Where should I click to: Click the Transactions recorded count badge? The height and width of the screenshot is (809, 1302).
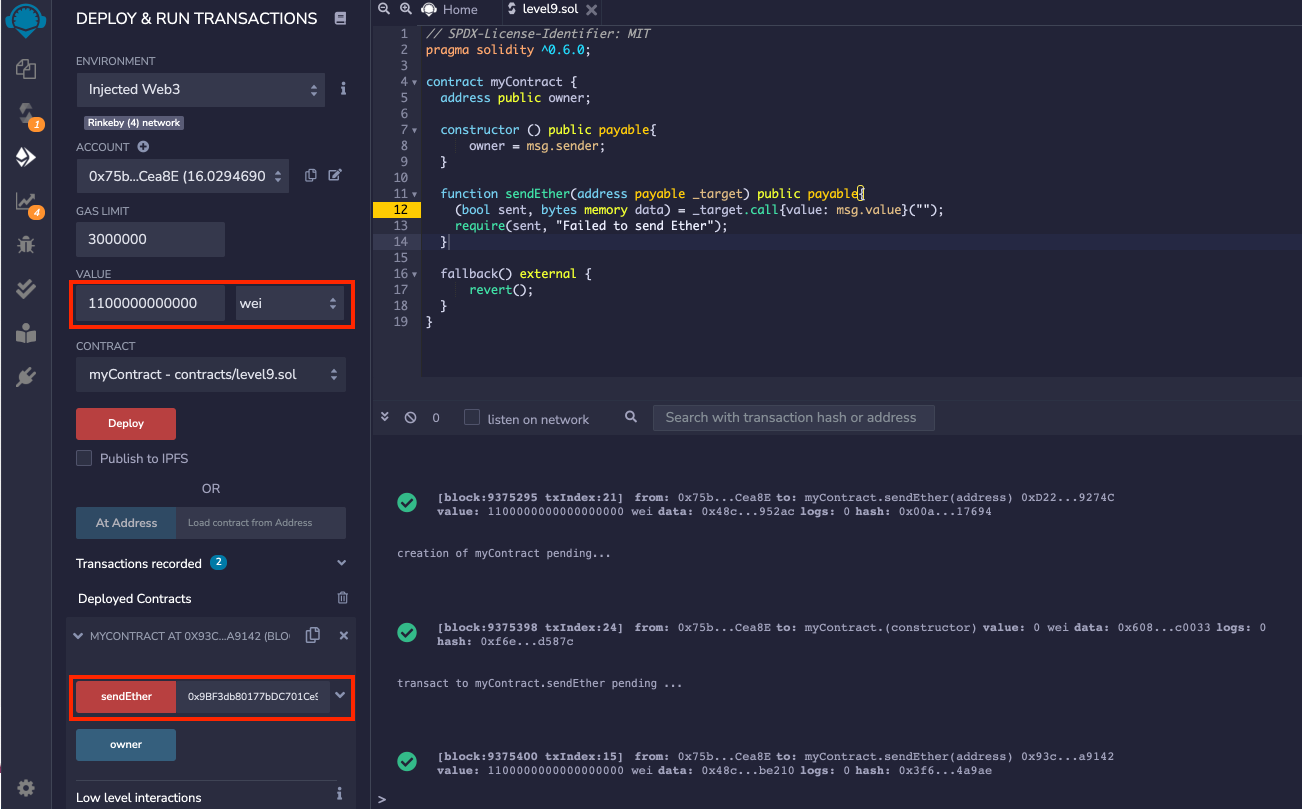[218, 563]
